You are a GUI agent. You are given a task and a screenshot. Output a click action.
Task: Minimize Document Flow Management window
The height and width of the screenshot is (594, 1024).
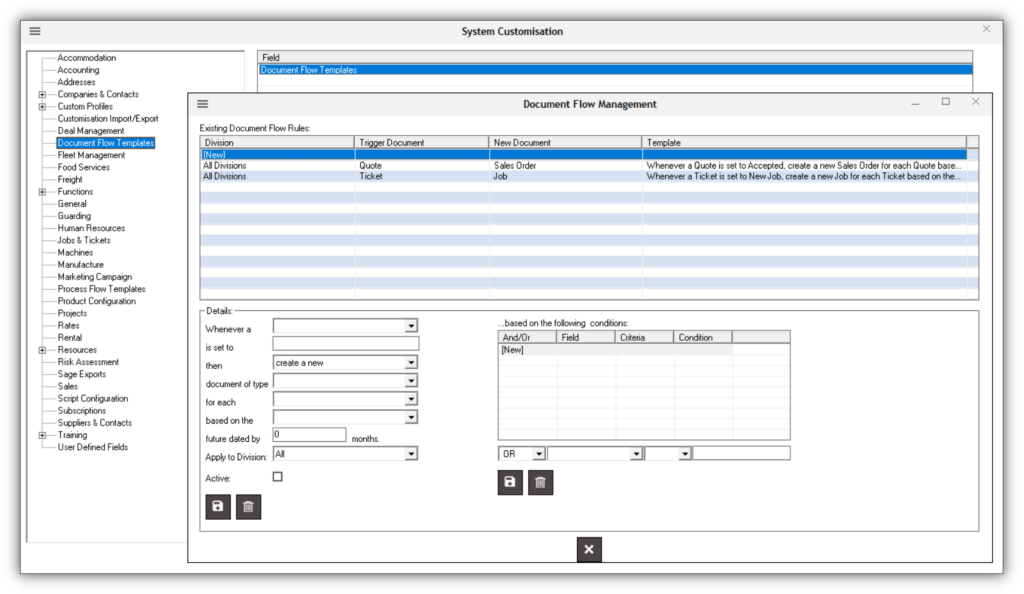coord(916,103)
